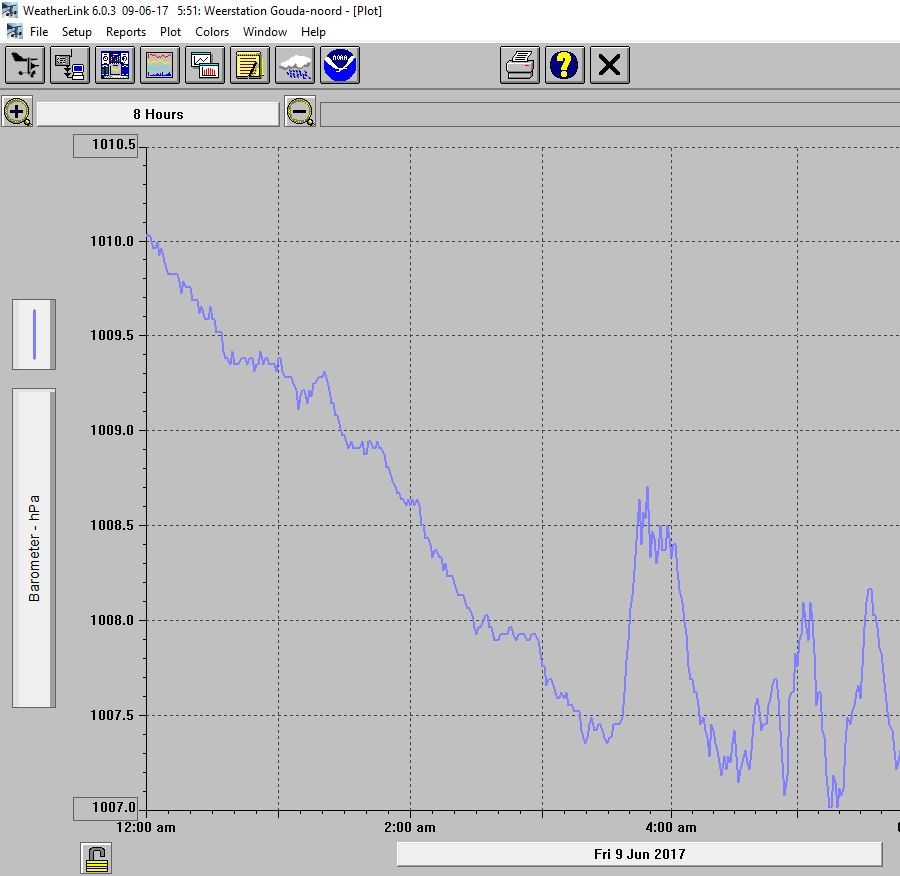Open the Reports menu

click(126, 32)
